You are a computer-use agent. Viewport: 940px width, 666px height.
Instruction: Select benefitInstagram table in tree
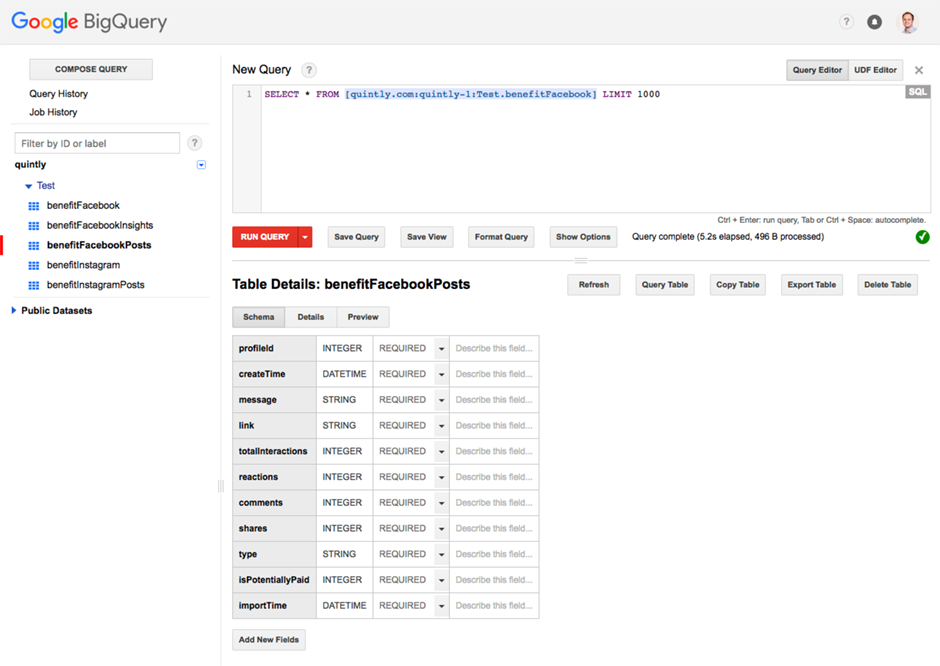pyautogui.click(x=83, y=265)
